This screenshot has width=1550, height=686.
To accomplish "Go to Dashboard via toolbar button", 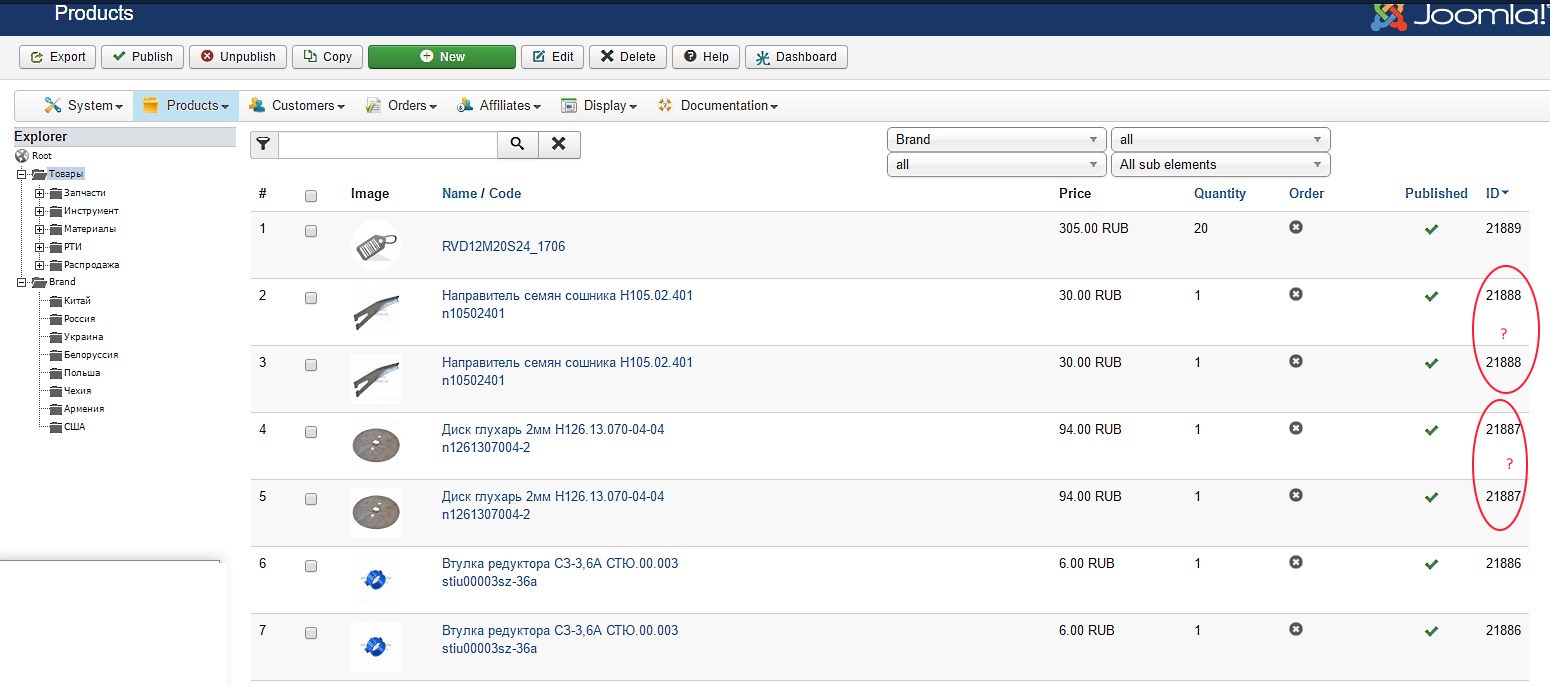I will tap(796, 57).
